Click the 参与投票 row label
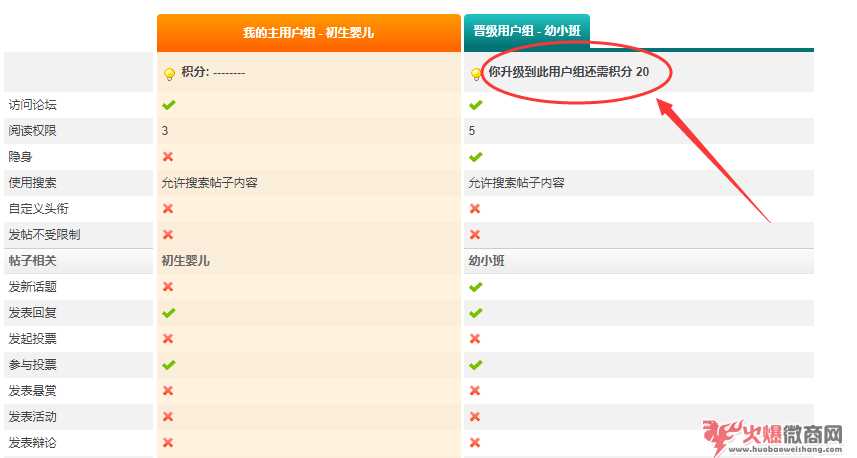The width and height of the screenshot is (857, 458). pyautogui.click(x=32, y=365)
